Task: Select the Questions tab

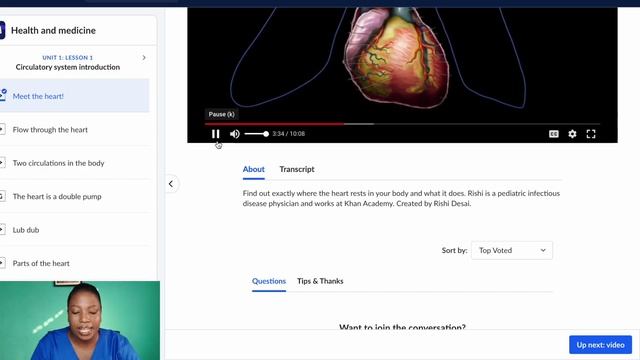Action: pos(269,281)
